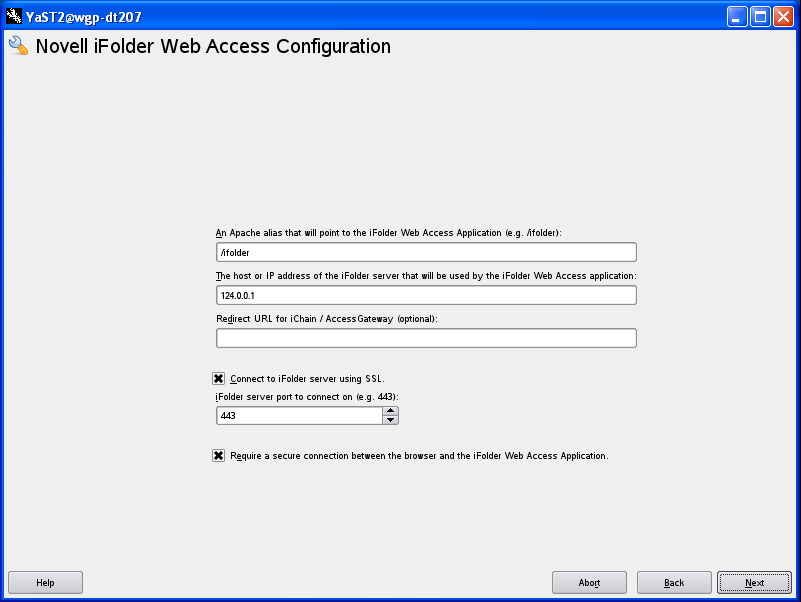Increase the iFolder server port value
Screen dimensions: 801x602
(x=391, y=410)
